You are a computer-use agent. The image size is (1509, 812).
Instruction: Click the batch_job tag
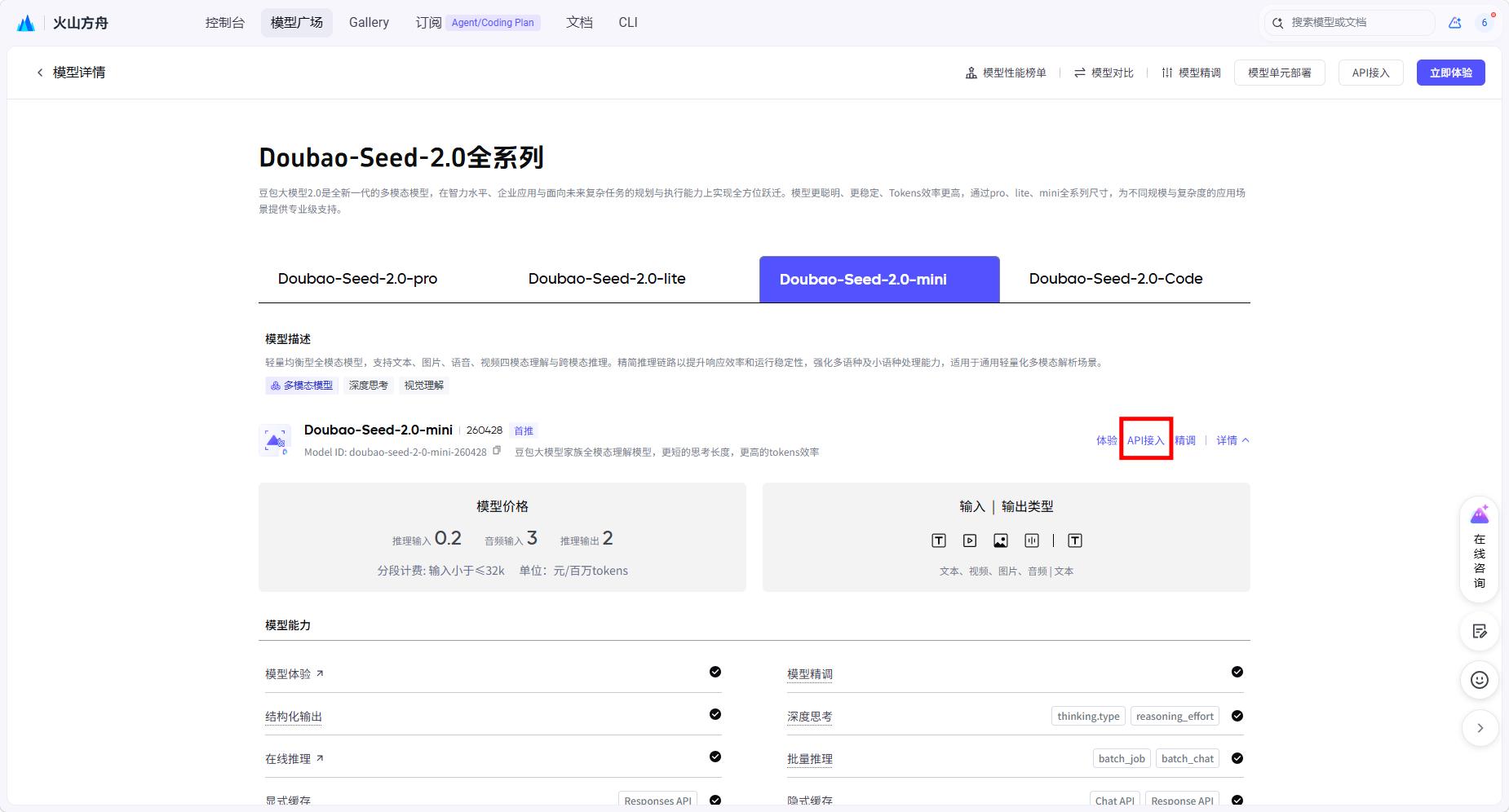click(1122, 758)
